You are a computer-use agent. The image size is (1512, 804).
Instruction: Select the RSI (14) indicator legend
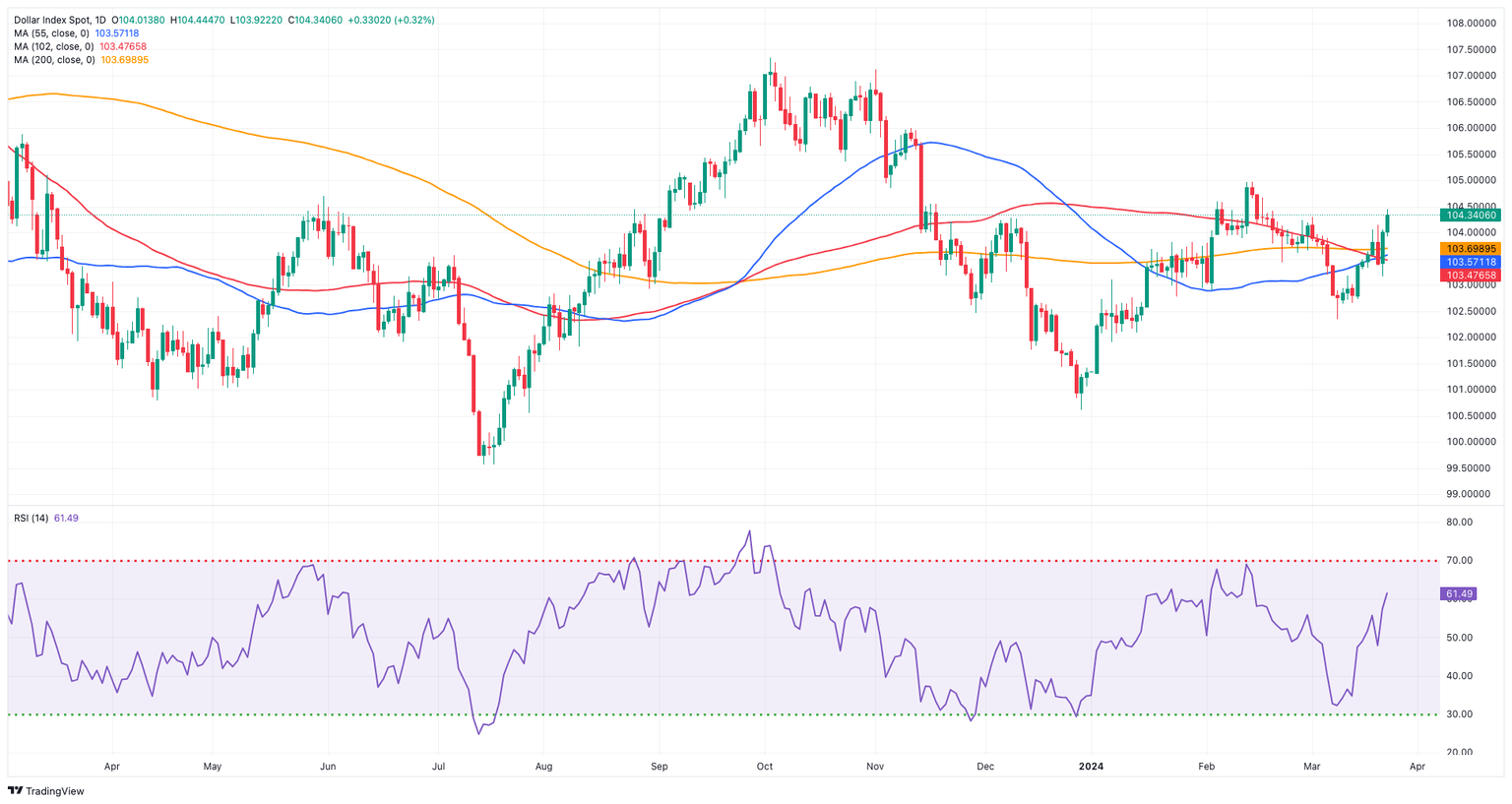(31, 518)
